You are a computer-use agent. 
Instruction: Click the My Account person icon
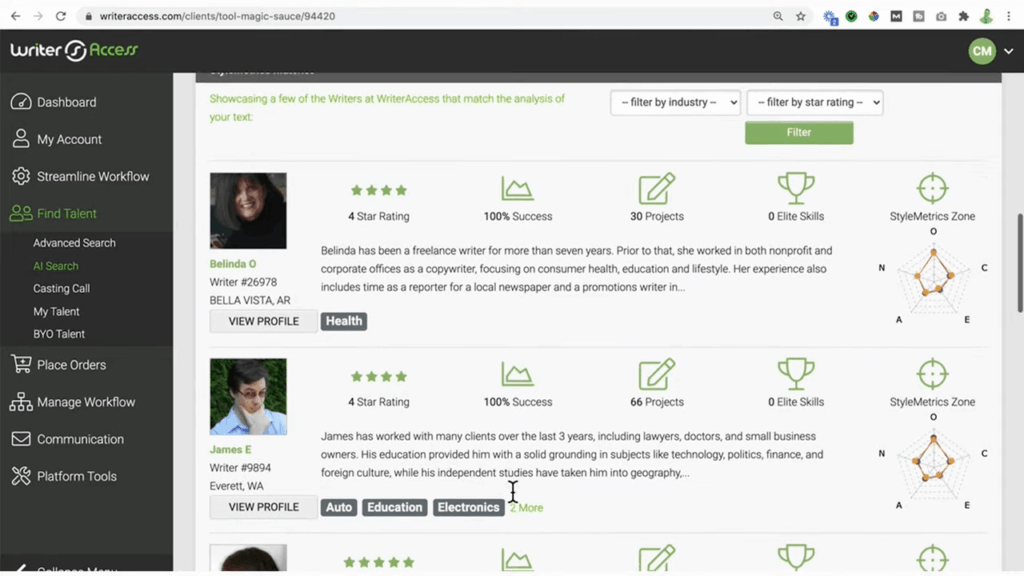21,138
